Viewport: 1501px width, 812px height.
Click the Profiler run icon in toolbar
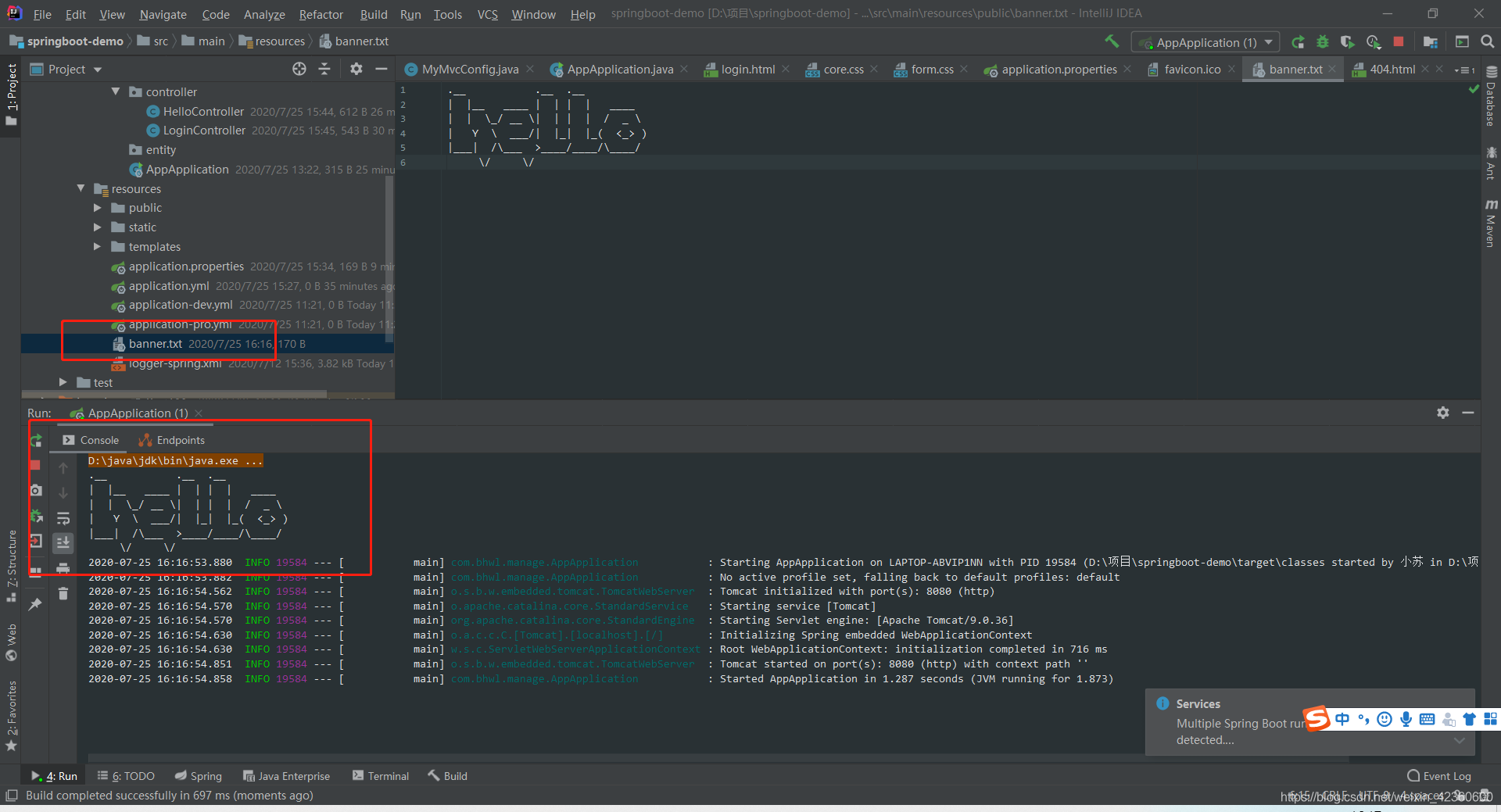(1374, 42)
